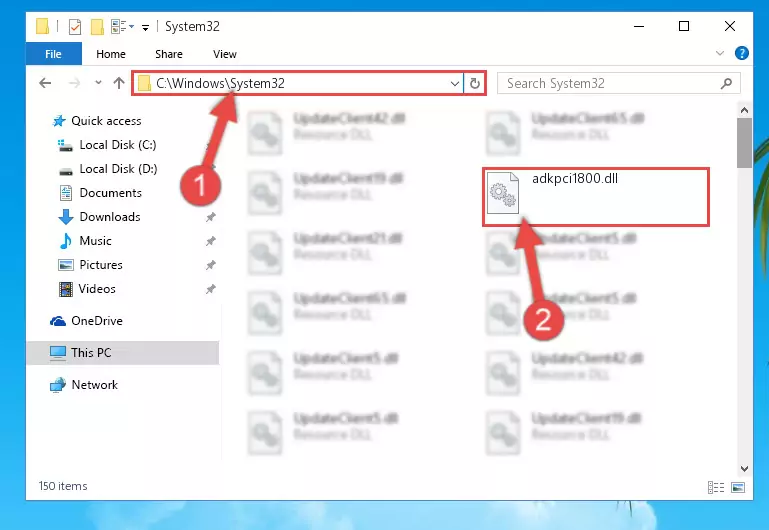Image resolution: width=769 pixels, height=530 pixels.
Task: Select Network in navigation pane
Action: click(95, 385)
